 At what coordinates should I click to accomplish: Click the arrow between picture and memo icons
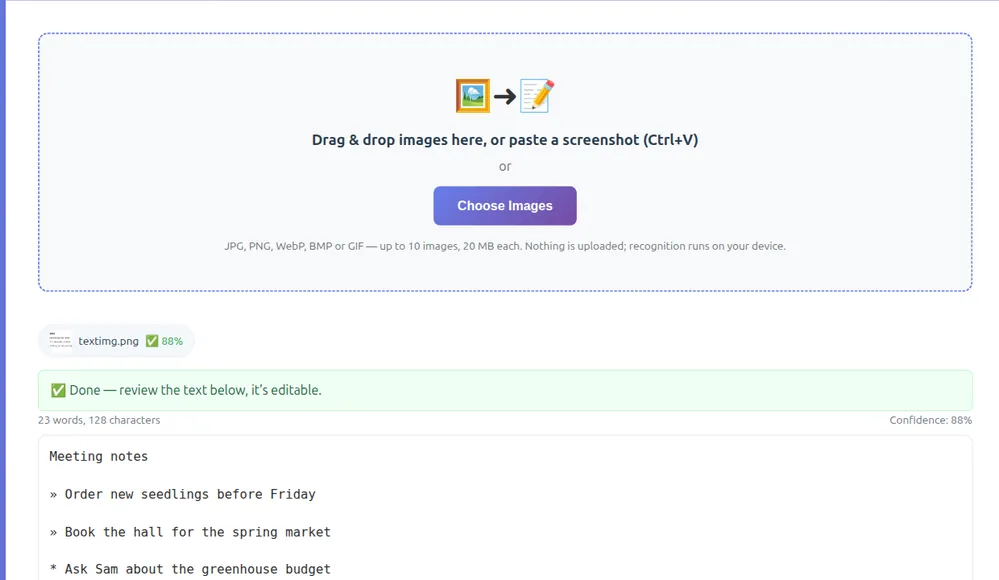click(505, 97)
